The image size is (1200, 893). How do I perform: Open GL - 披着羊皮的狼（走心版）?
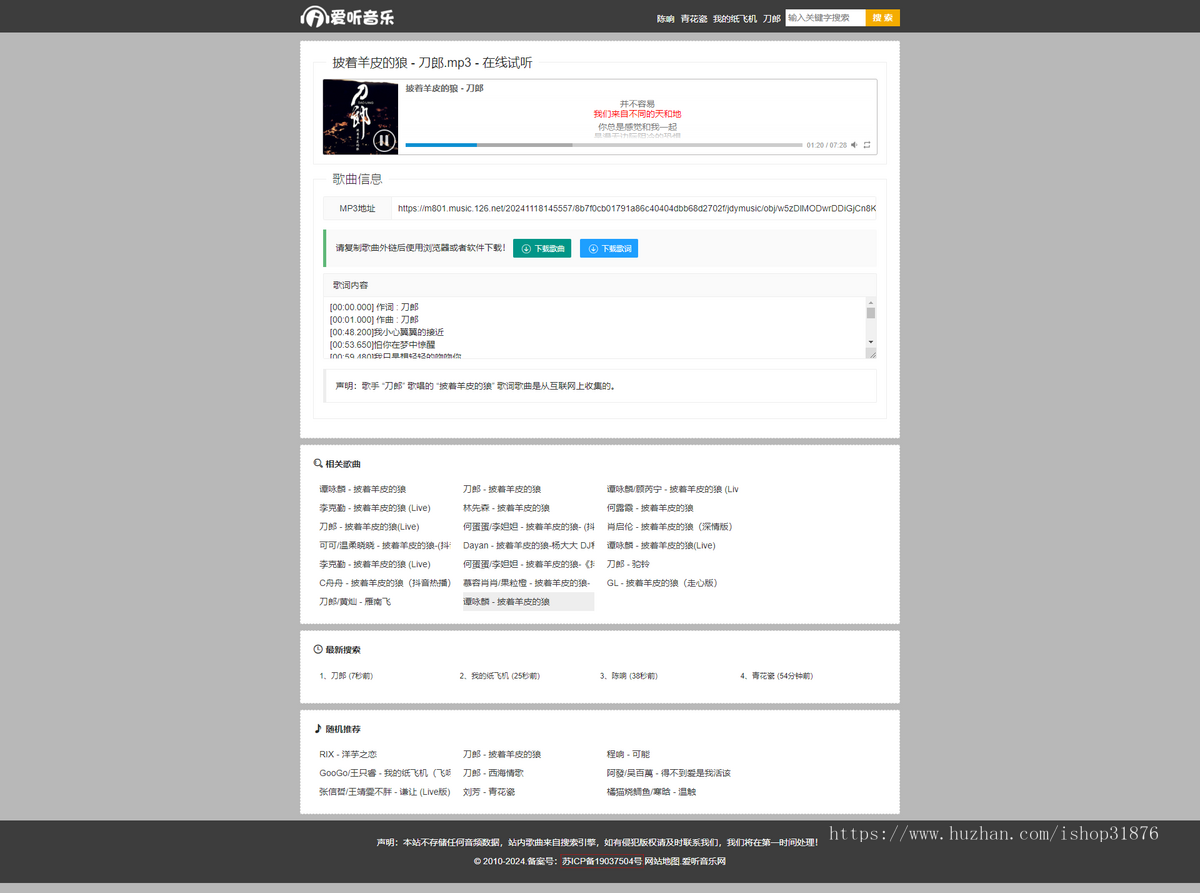[663, 583]
